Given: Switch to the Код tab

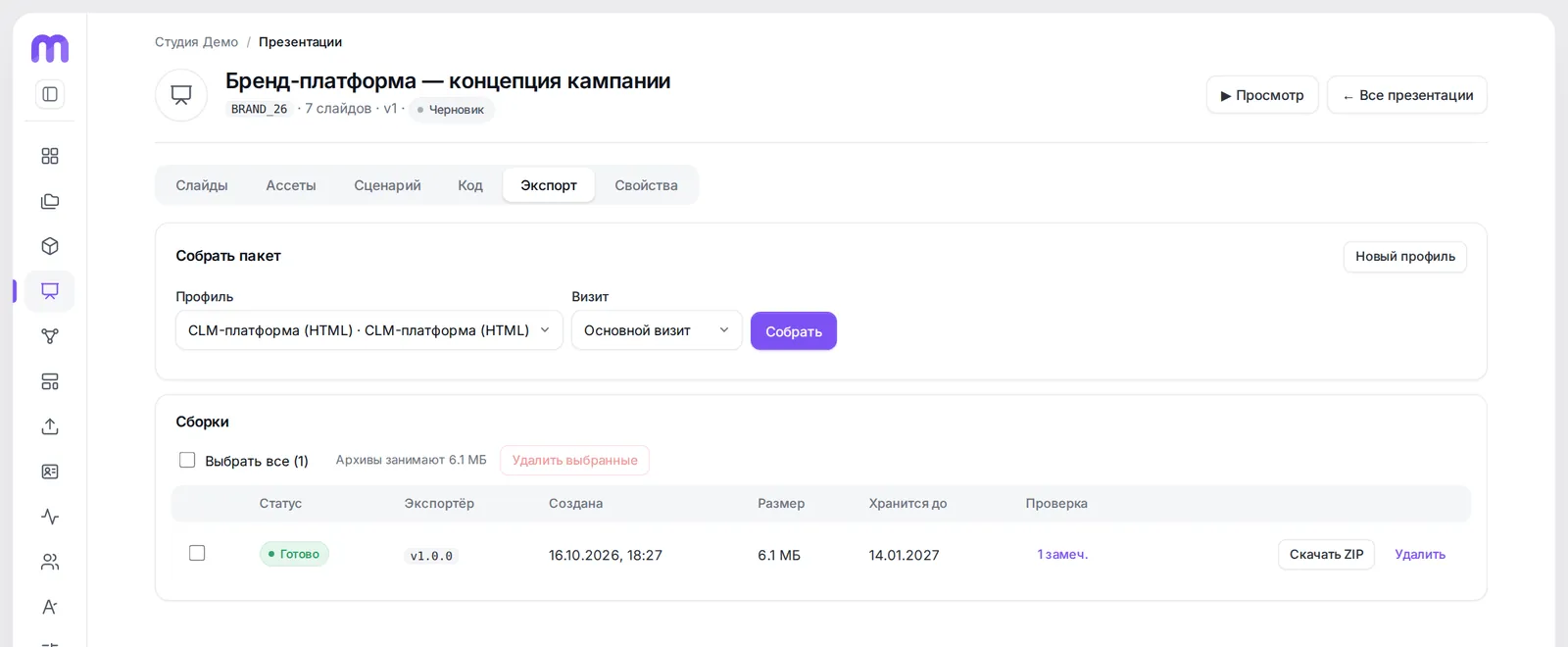Looking at the screenshot, I should click(470, 185).
